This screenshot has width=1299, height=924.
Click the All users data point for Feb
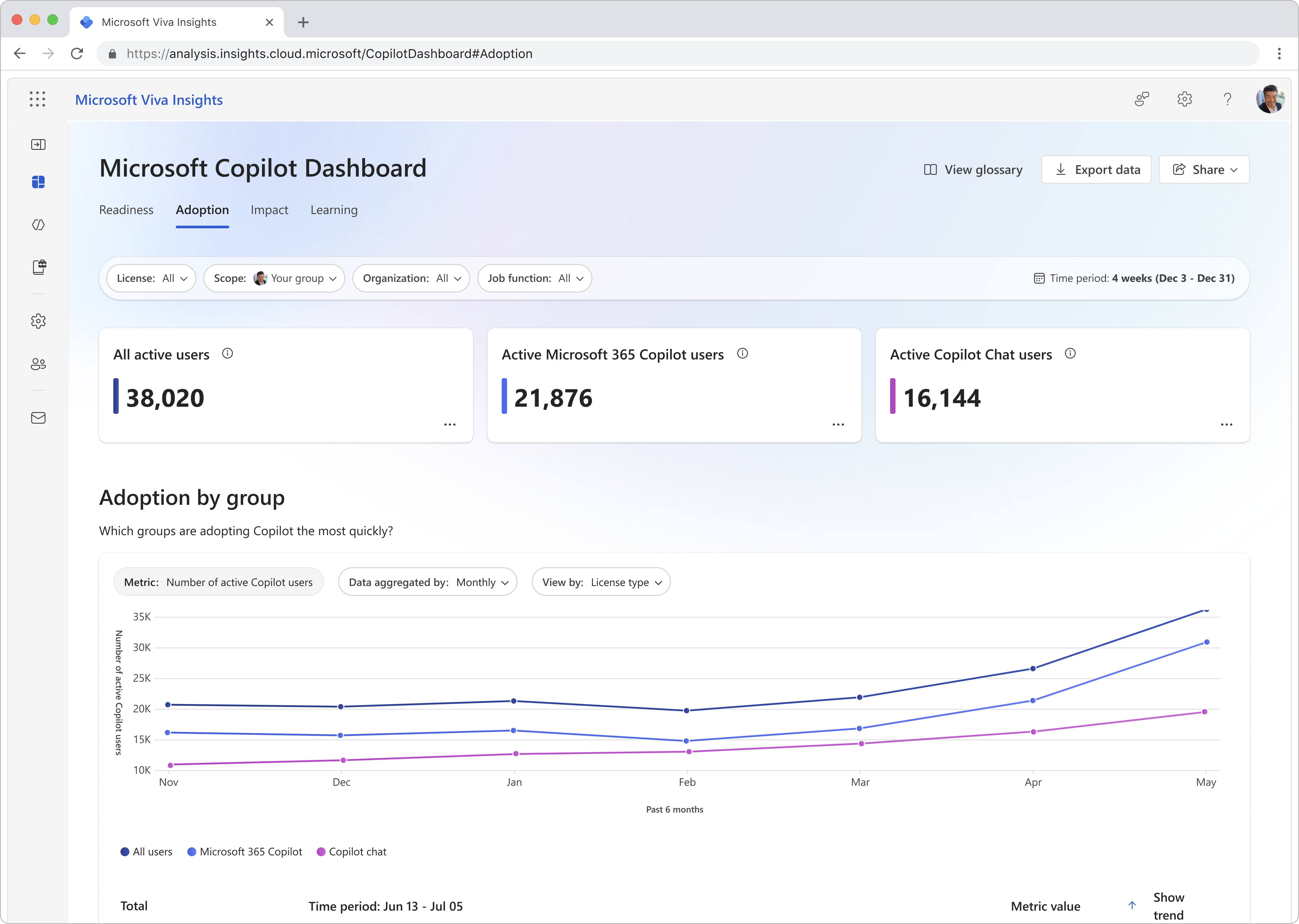pos(686,711)
